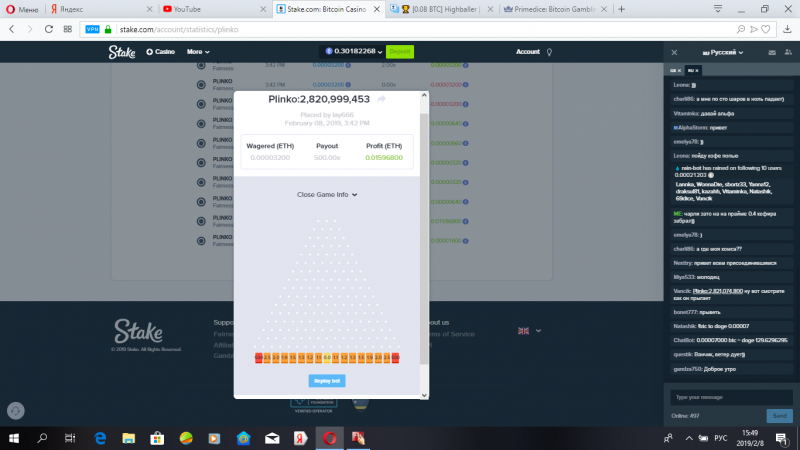Open Microsoft Store from the taskbar
The width and height of the screenshot is (800, 450).
point(157,438)
